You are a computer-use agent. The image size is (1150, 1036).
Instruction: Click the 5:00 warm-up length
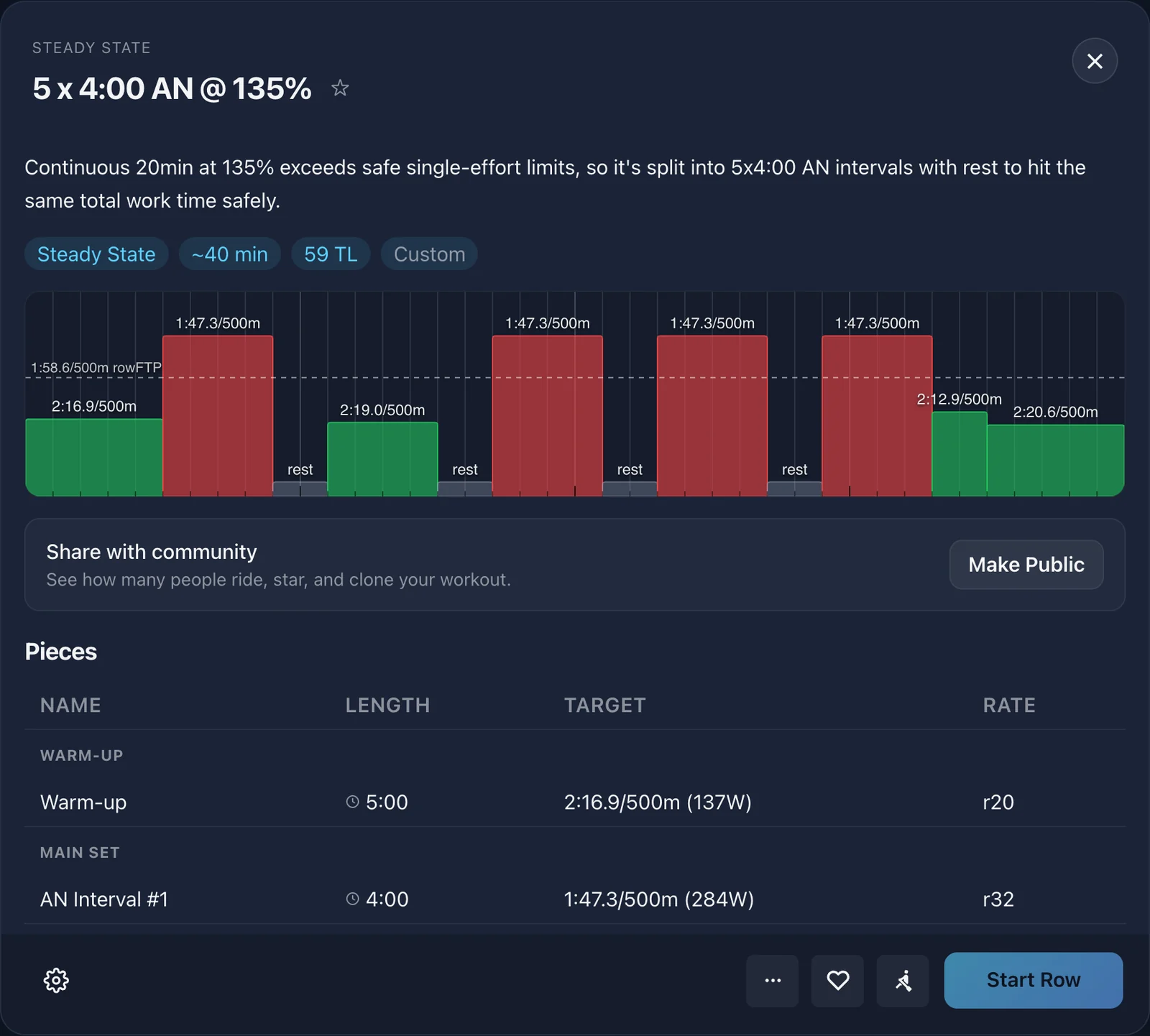[x=387, y=802]
